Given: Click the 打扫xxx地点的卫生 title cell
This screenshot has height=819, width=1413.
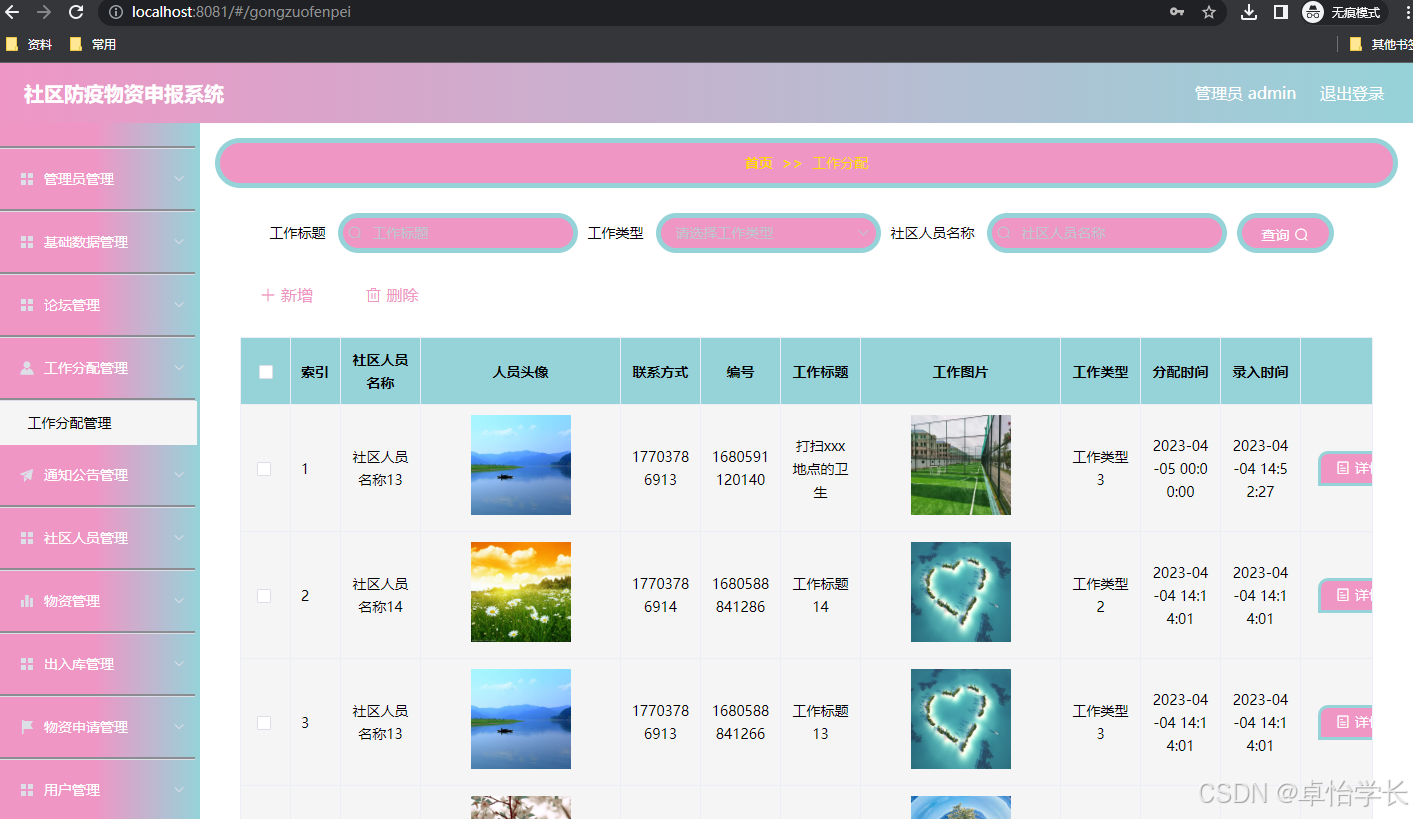Looking at the screenshot, I should [821, 469].
